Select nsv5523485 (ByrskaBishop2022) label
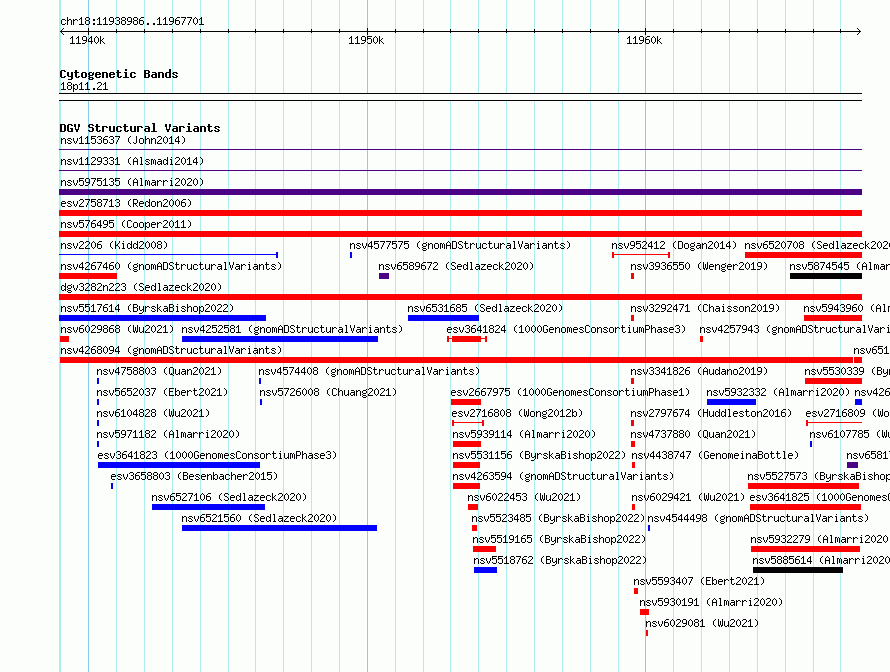 point(558,518)
